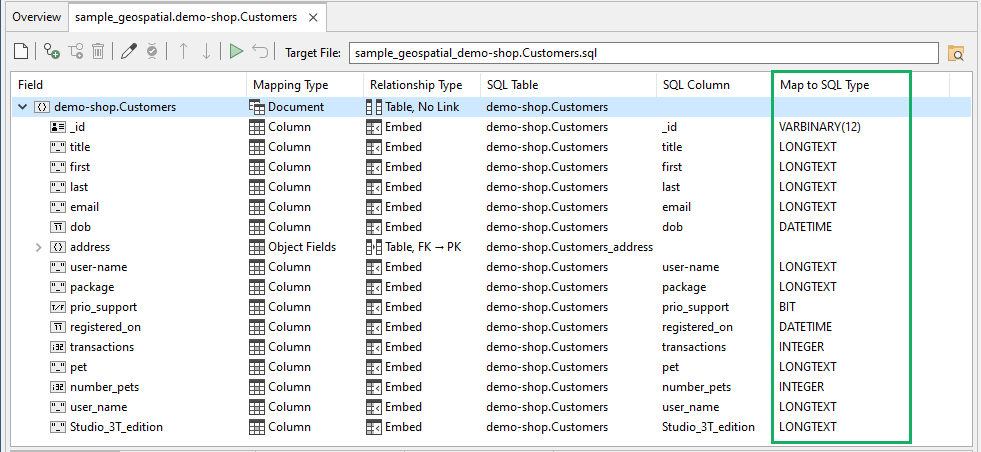981x452 pixels.
Task: Select the VARBINARY(12) type cell for _id
Action: pos(820,127)
